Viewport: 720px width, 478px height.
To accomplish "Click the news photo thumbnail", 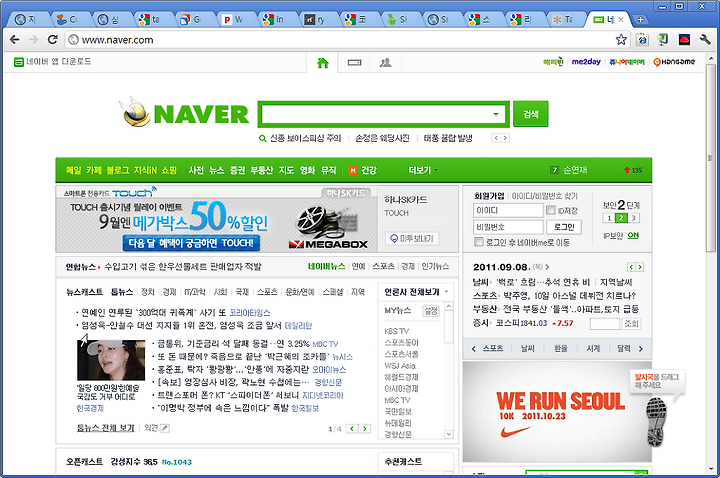I will point(111,360).
